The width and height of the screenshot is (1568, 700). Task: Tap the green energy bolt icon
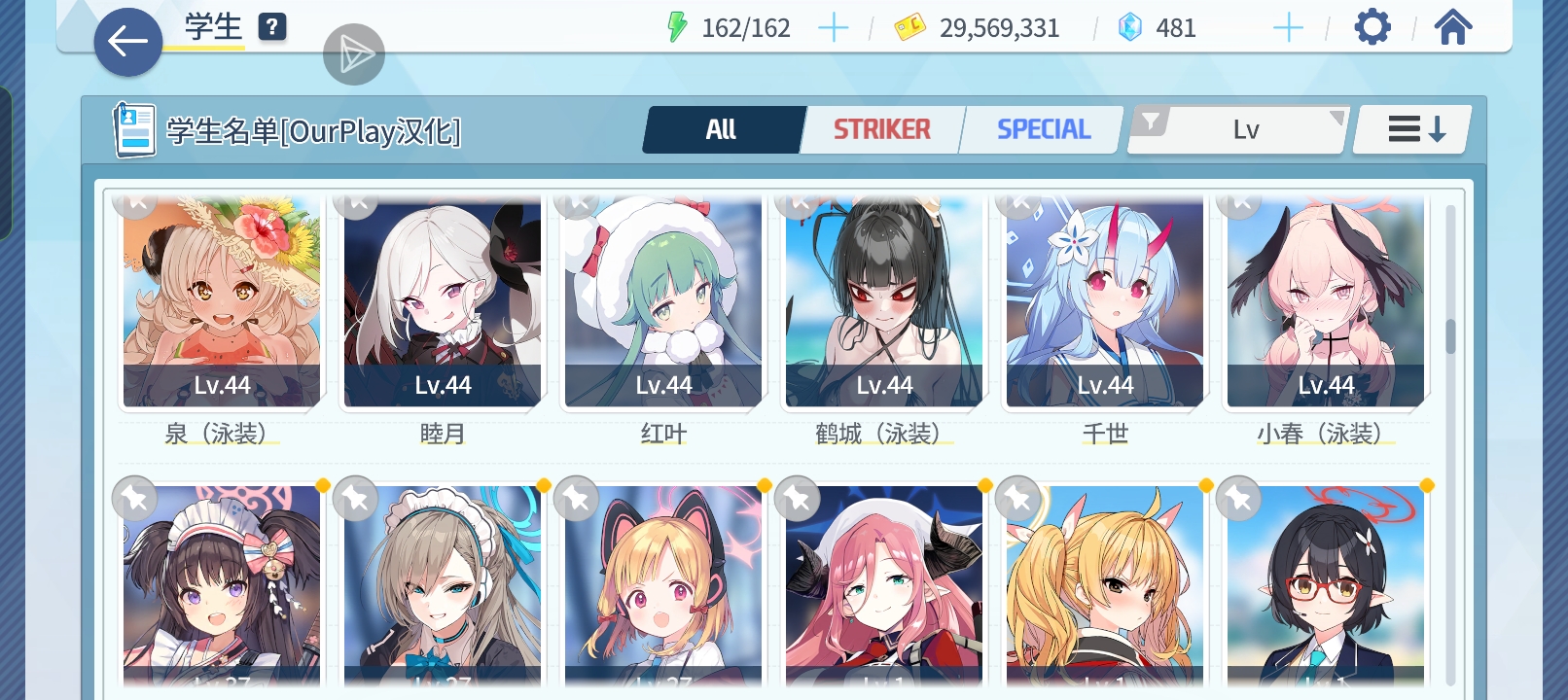[x=677, y=27]
